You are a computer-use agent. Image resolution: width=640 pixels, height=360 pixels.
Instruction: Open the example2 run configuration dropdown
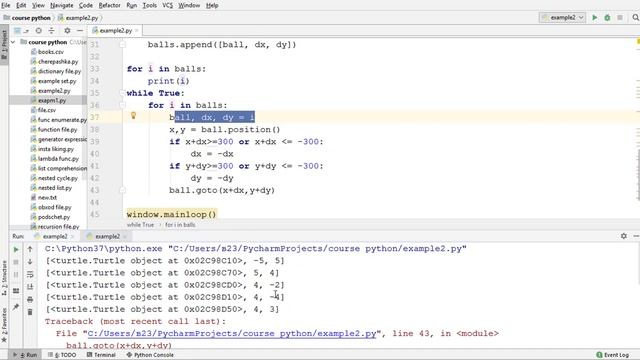[563, 18]
